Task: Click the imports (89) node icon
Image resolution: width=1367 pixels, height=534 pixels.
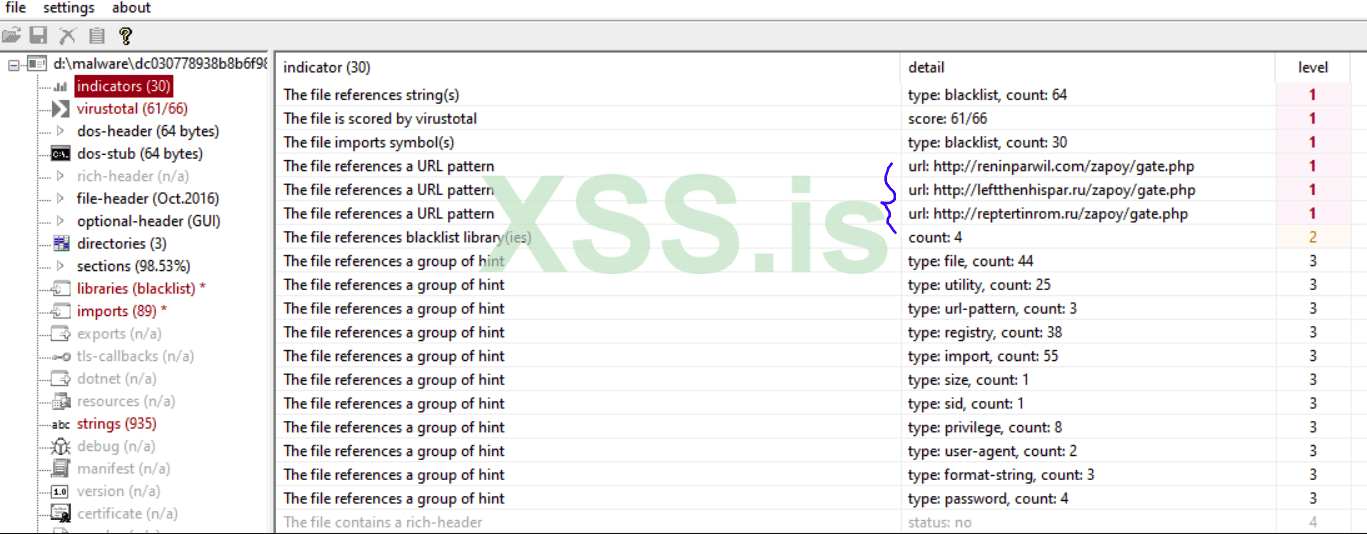Action: click(x=60, y=311)
